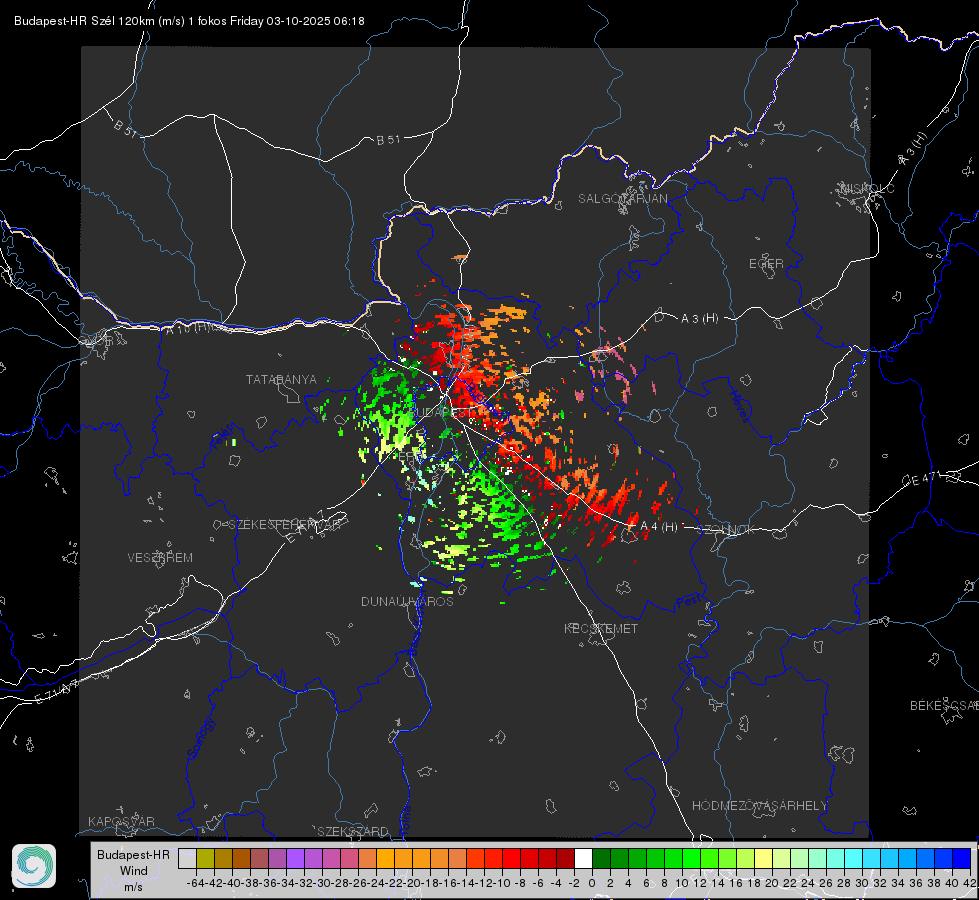Image resolution: width=979 pixels, height=900 pixels.
Task: Select the grey swatch left of -64
Action: [187, 858]
